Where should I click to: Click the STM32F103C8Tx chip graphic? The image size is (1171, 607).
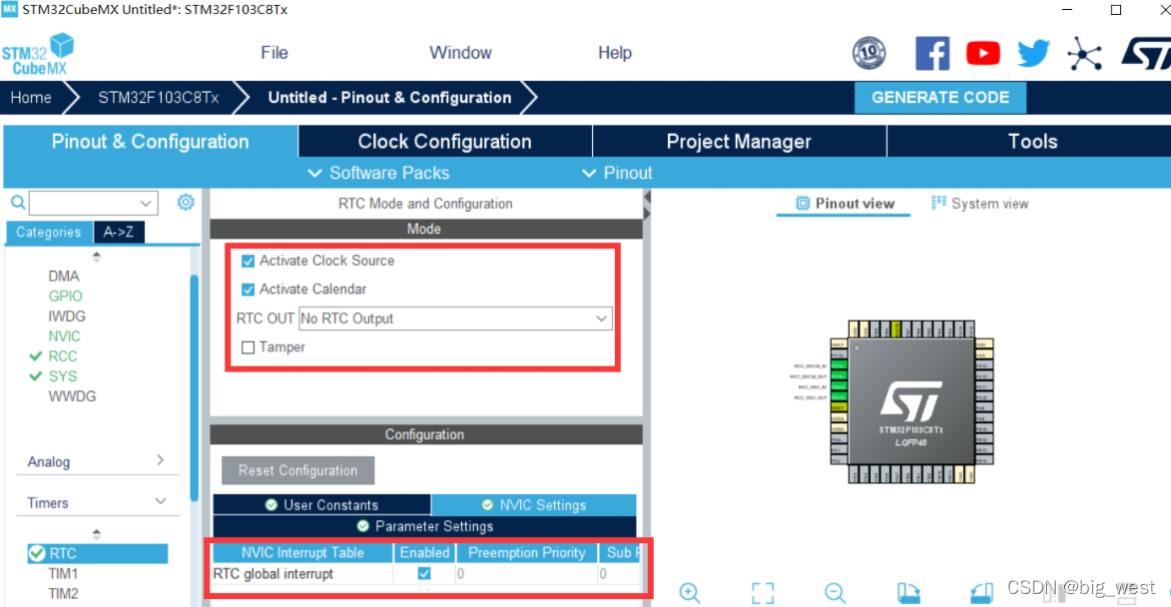coord(911,402)
